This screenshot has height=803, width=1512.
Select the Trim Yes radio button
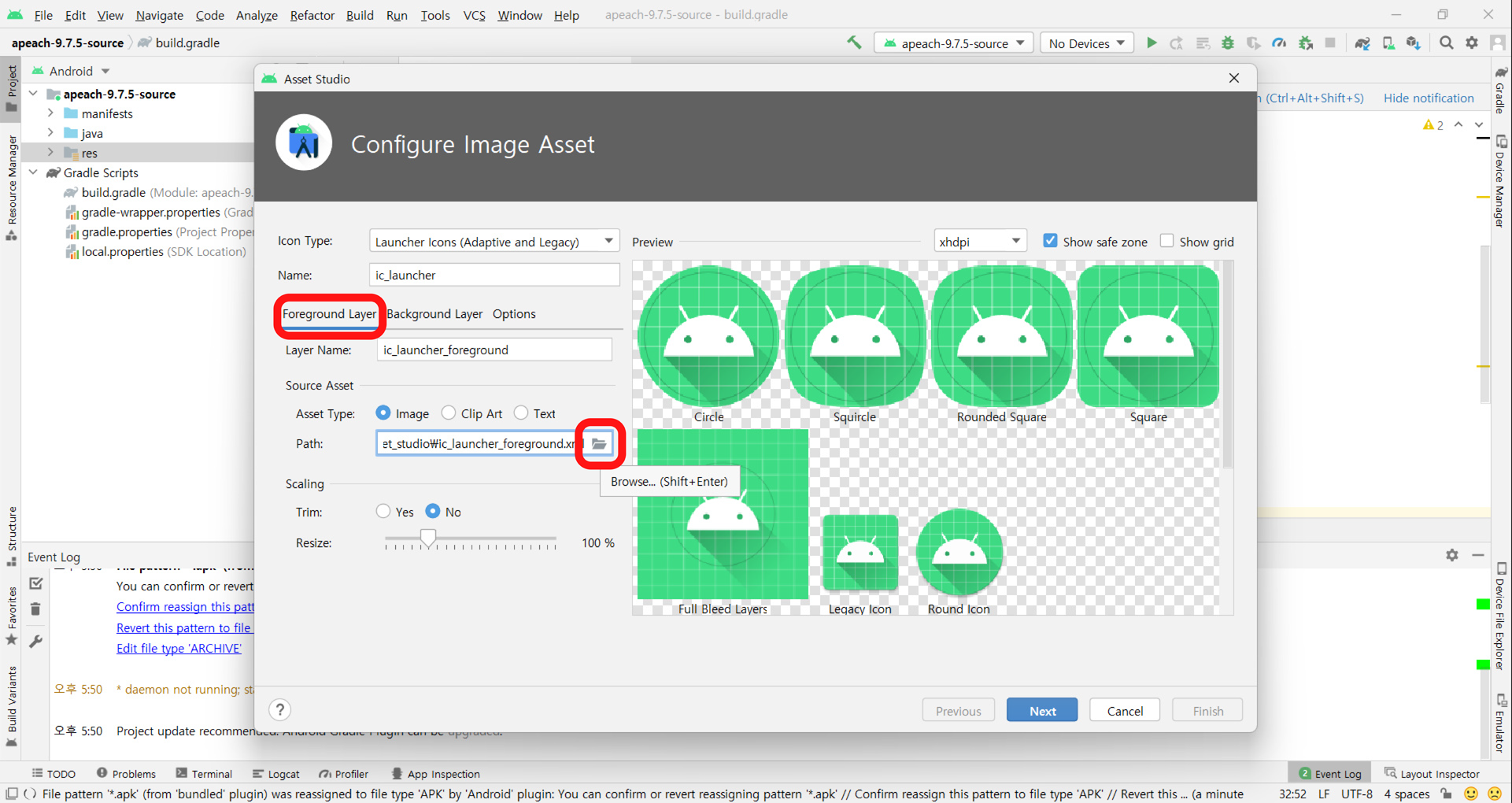[383, 511]
